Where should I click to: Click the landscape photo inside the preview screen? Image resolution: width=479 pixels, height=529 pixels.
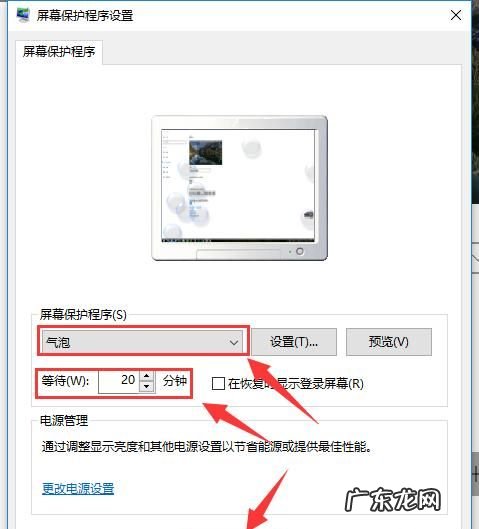205,152
